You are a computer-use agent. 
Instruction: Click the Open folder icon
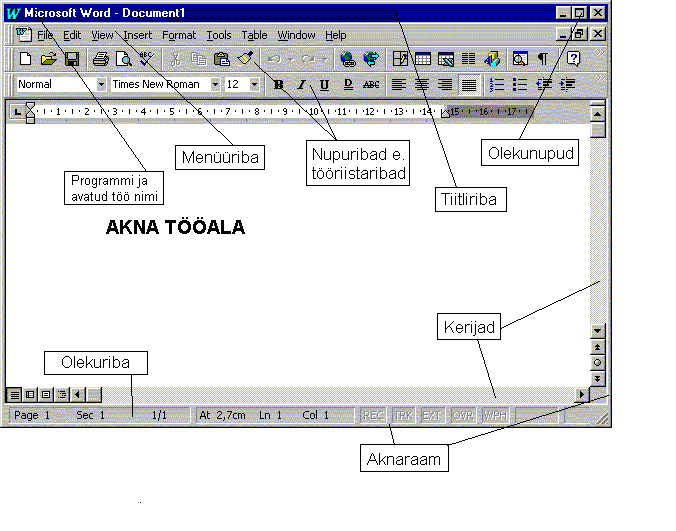[49, 59]
